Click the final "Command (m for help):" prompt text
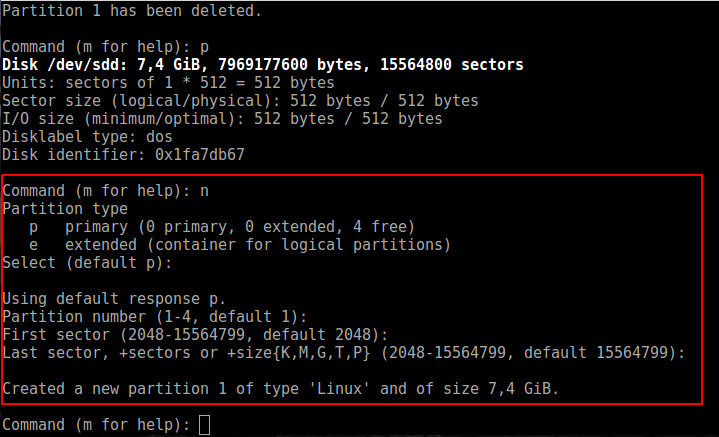Screen dimensions: 719x437 pos(96,426)
